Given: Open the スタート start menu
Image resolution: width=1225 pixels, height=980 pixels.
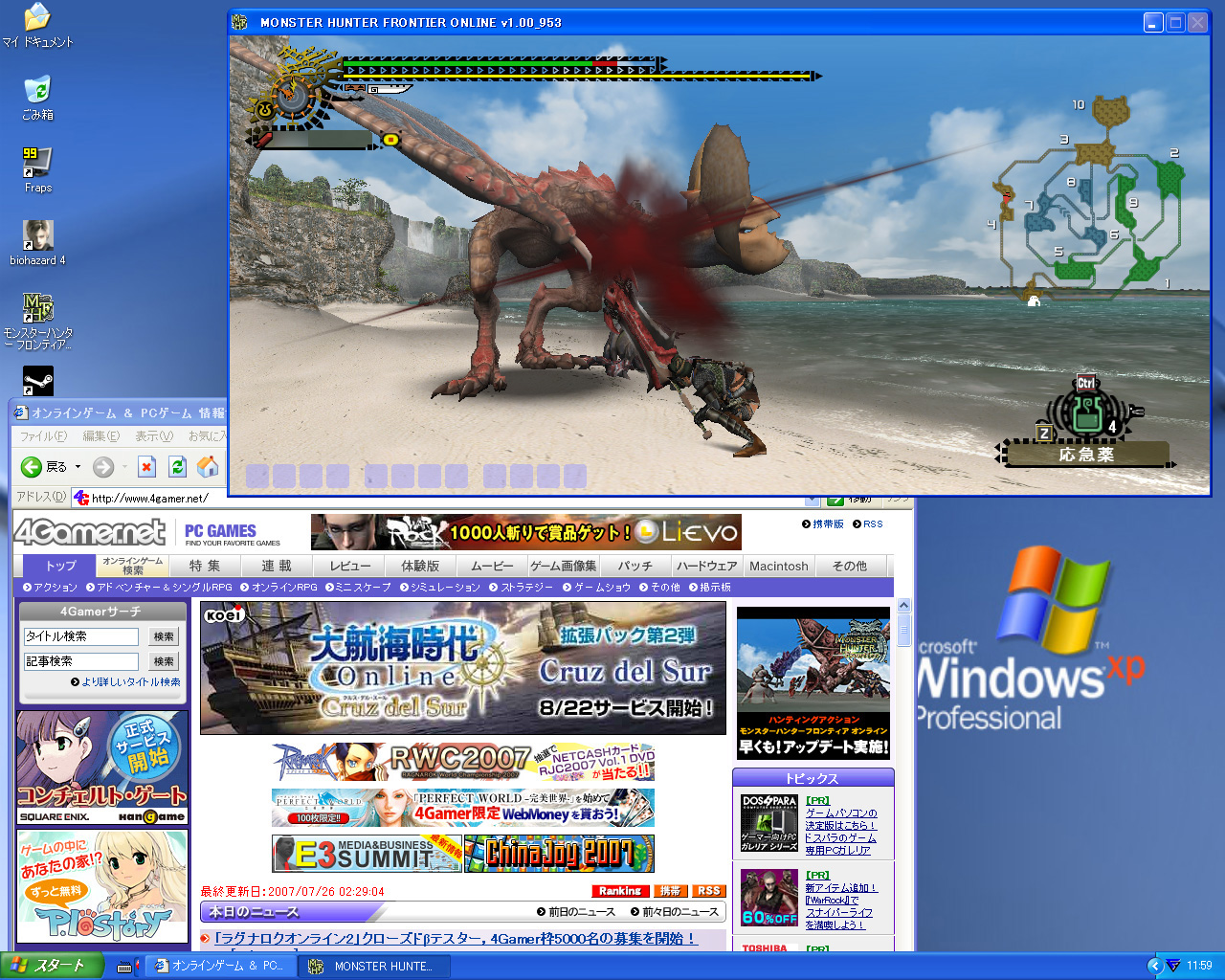Looking at the screenshot, I should pos(52,966).
